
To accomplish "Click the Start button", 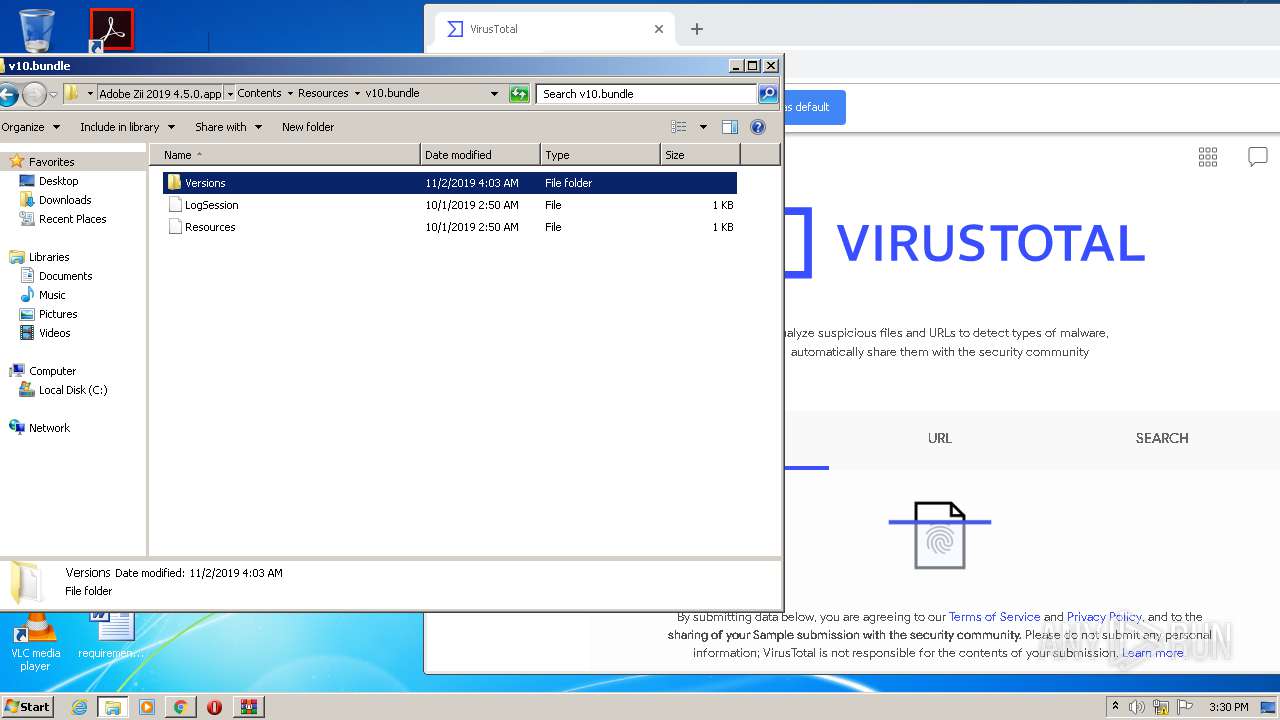I will [x=27, y=707].
